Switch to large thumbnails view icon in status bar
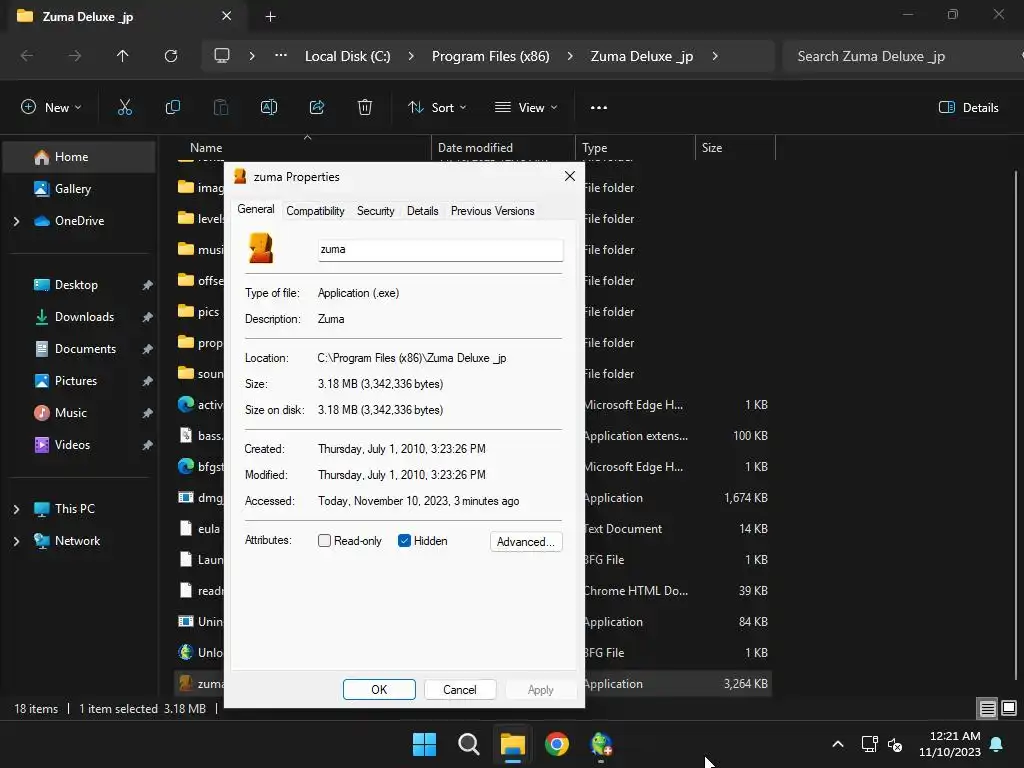 (x=1009, y=708)
